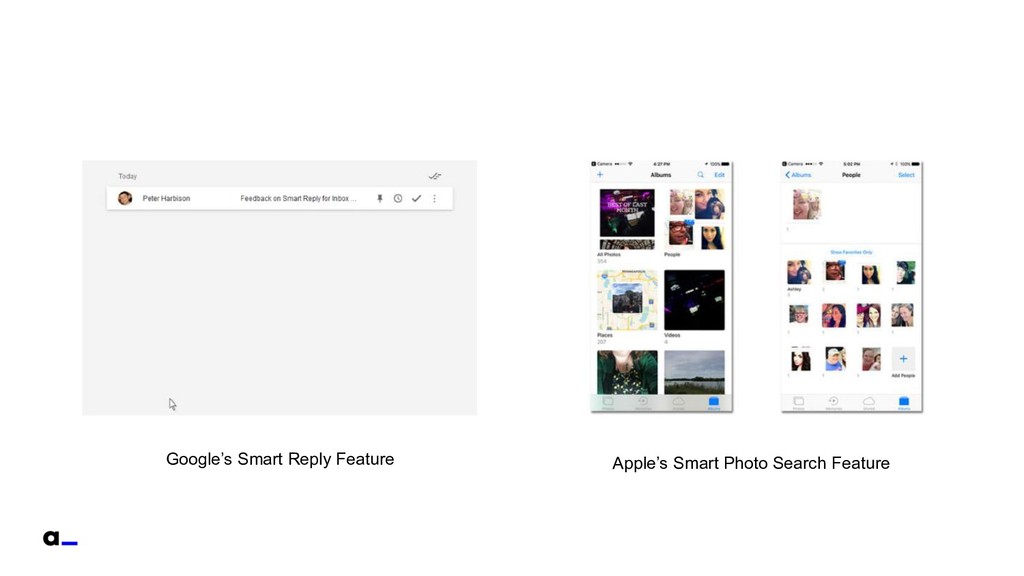Screen dimensions: 1024x576
Task: Open the 'Feedback on Smart Reply for Inbox' subject
Action: click(298, 199)
